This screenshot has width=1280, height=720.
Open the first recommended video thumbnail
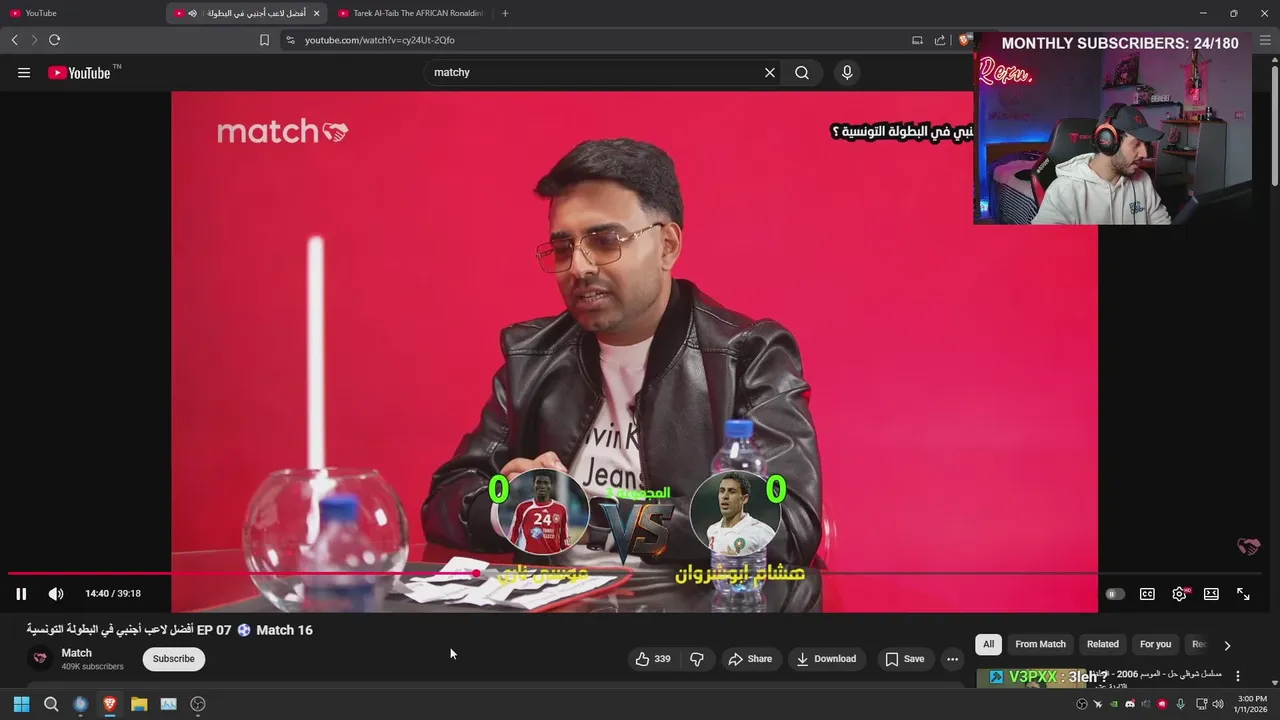[x=1031, y=678]
